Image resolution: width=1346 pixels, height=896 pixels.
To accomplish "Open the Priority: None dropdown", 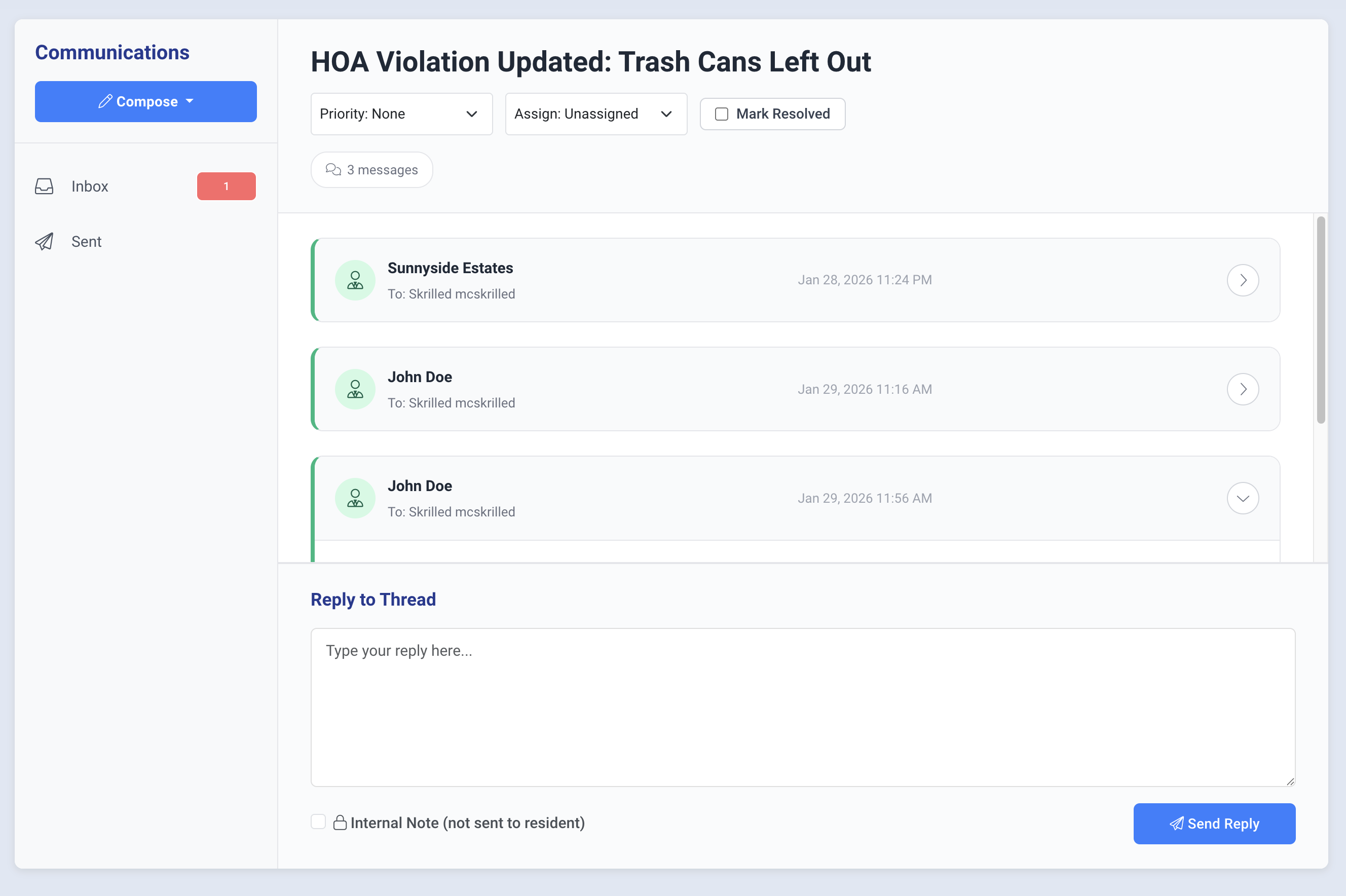I will click(x=401, y=115).
